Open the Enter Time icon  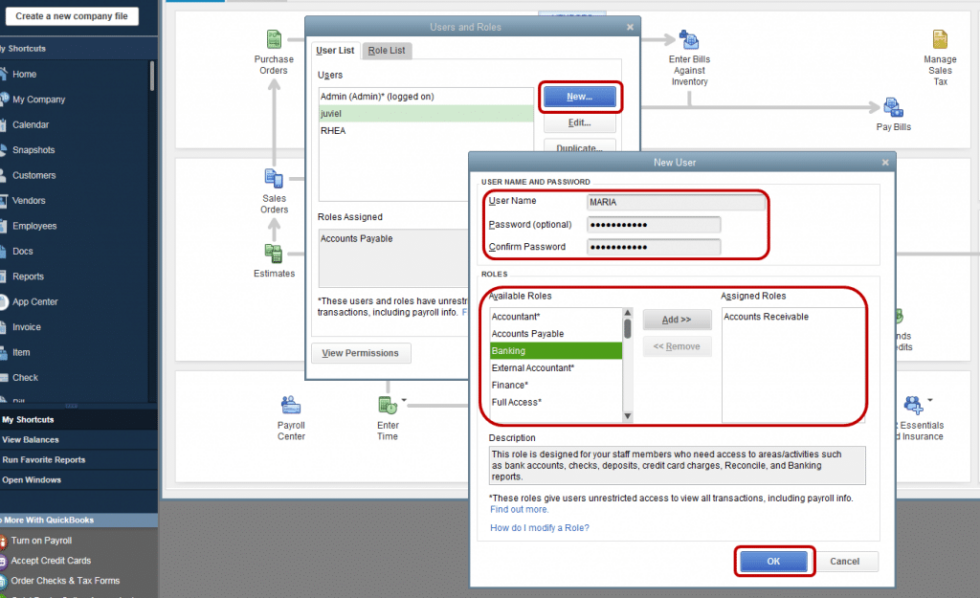pyautogui.click(x=388, y=406)
